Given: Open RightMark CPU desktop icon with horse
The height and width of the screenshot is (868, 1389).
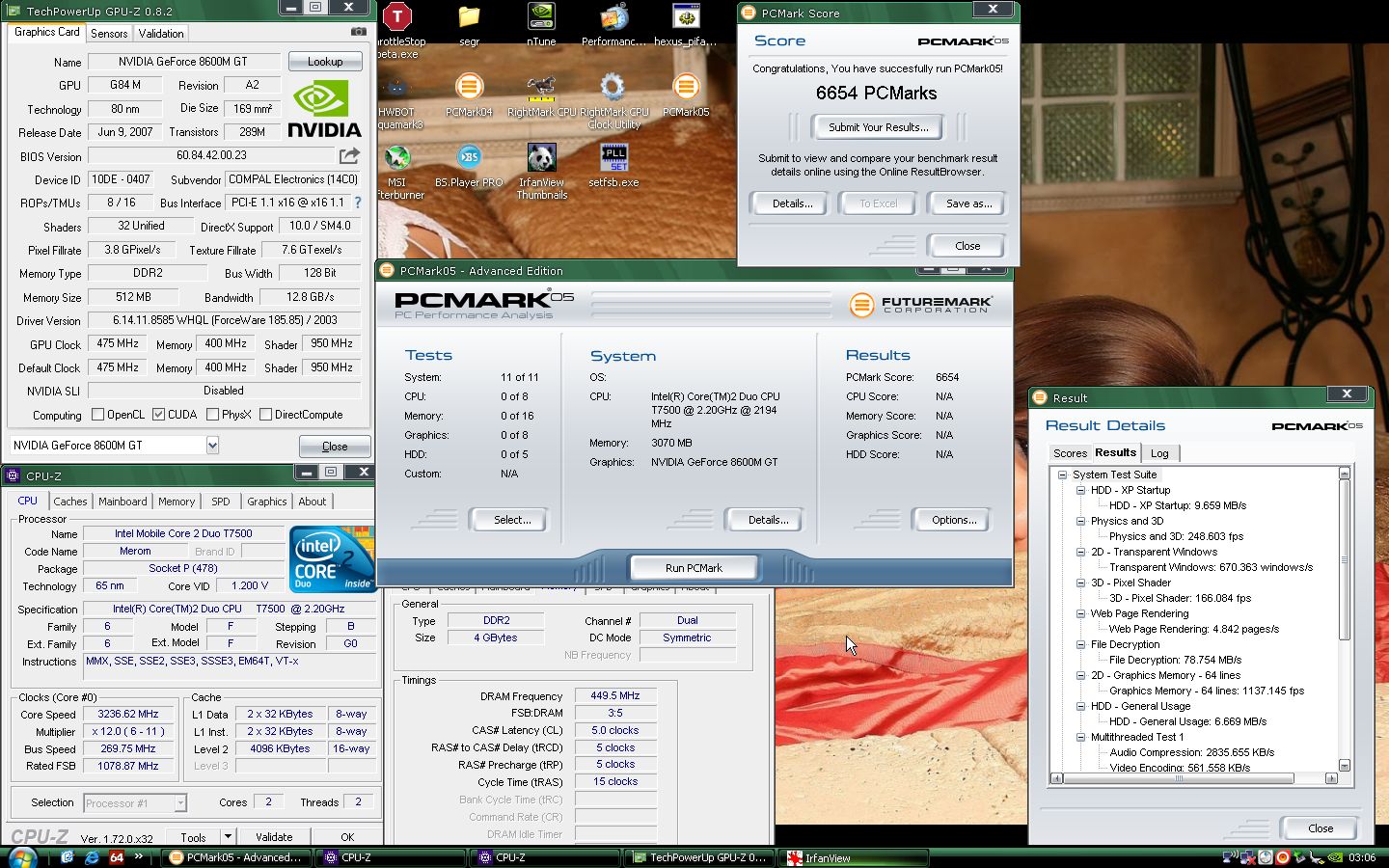Looking at the screenshot, I should pos(541,88).
